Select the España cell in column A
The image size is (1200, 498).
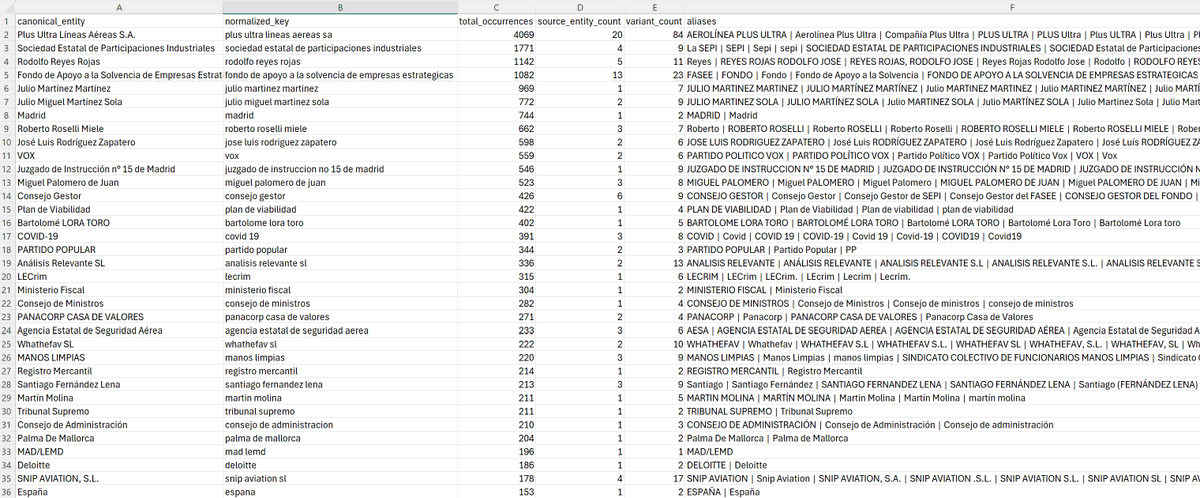pyautogui.click(x=118, y=491)
